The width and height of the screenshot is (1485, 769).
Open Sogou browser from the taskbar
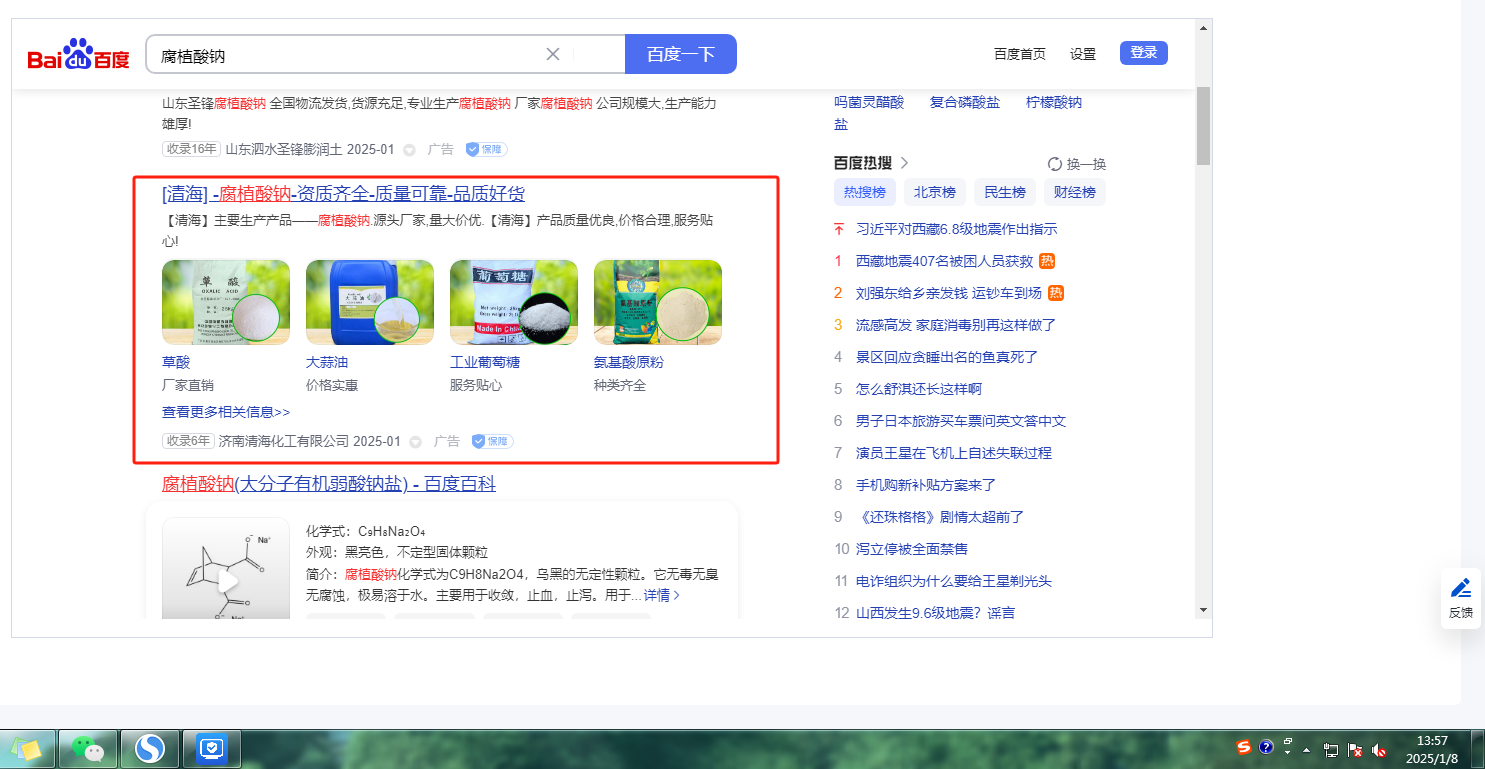tap(150, 748)
